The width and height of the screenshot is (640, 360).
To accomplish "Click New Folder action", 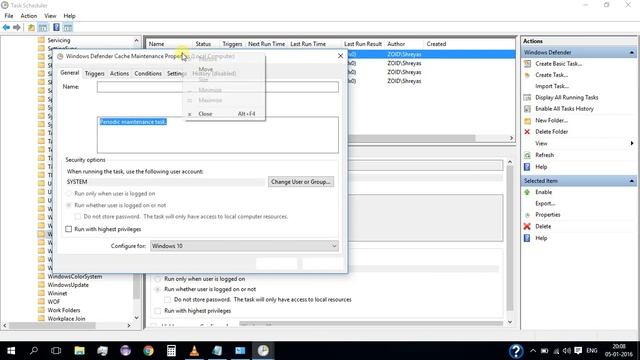I will pyautogui.click(x=551, y=120).
